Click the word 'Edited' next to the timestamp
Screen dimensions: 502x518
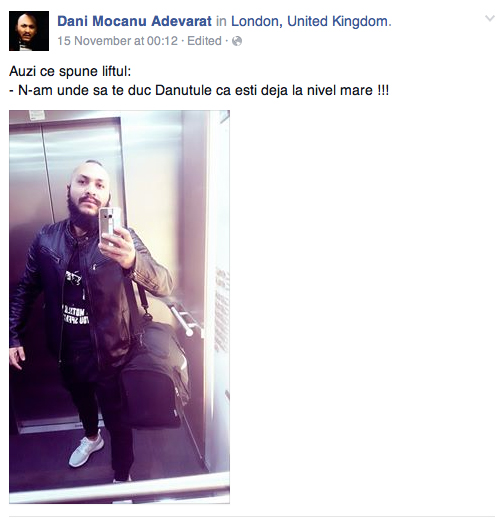[204, 41]
